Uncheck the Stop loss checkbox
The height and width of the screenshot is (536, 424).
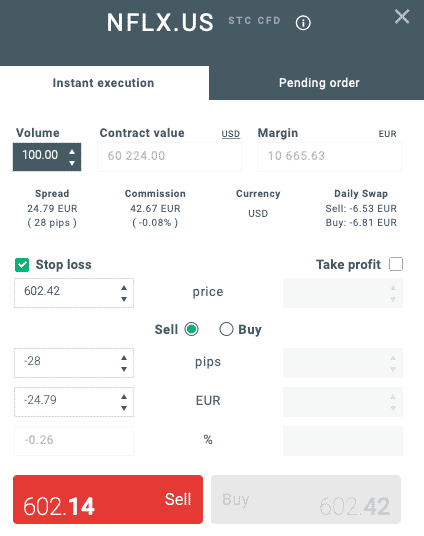coord(22,265)
